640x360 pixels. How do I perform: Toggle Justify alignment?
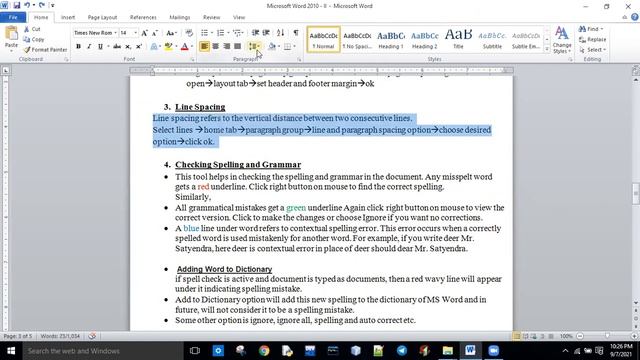pyautogui.click(x=238, y=47)
